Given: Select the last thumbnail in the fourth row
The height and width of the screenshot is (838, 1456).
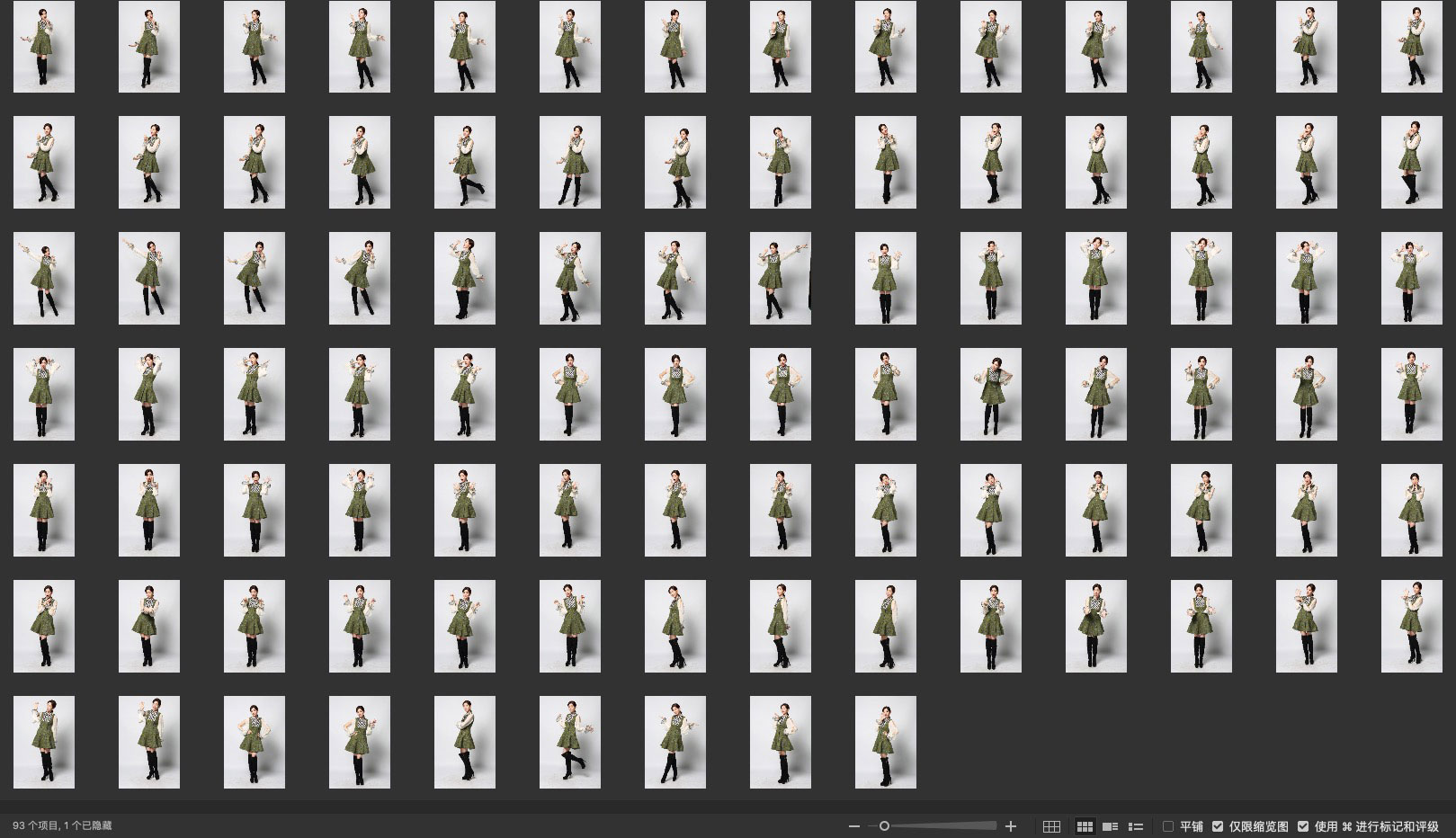Looking at the screenshot, I should [x=1411, y=395].
